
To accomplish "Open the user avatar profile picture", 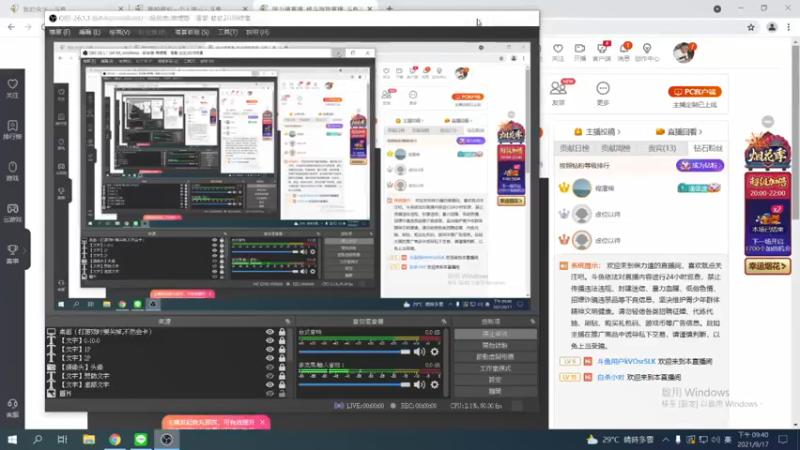I will pyautogui.click(x=683, y=53).
